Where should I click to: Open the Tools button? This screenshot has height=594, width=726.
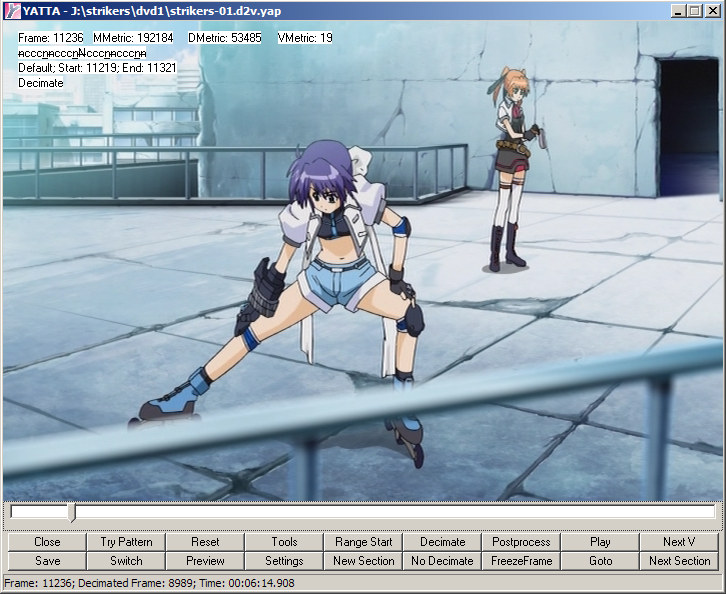coord(284,542)
